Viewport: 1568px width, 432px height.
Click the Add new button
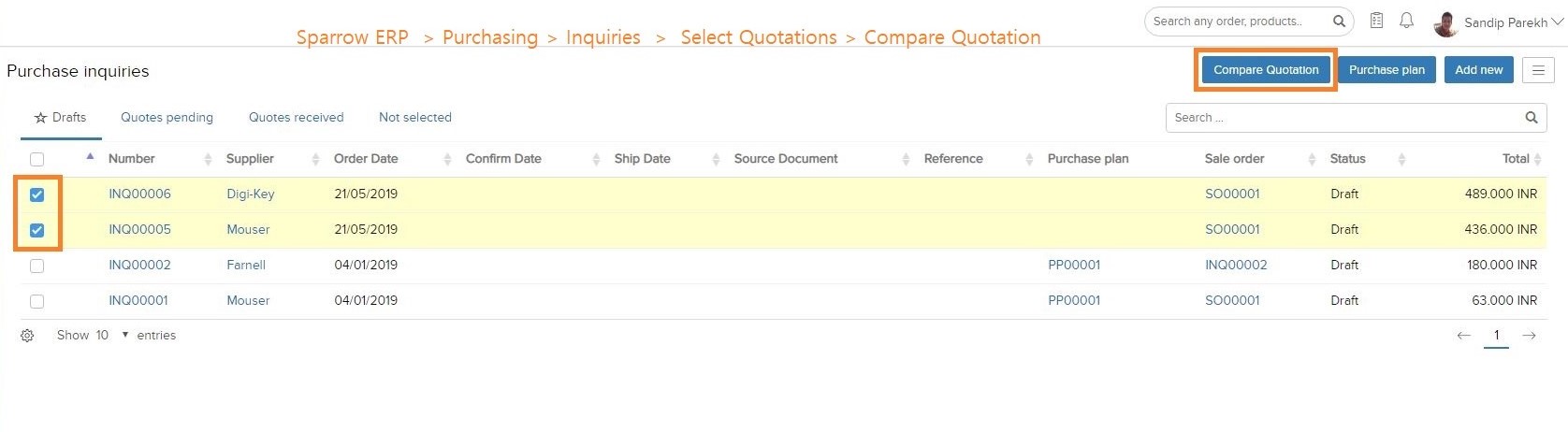pos(1478,70)
